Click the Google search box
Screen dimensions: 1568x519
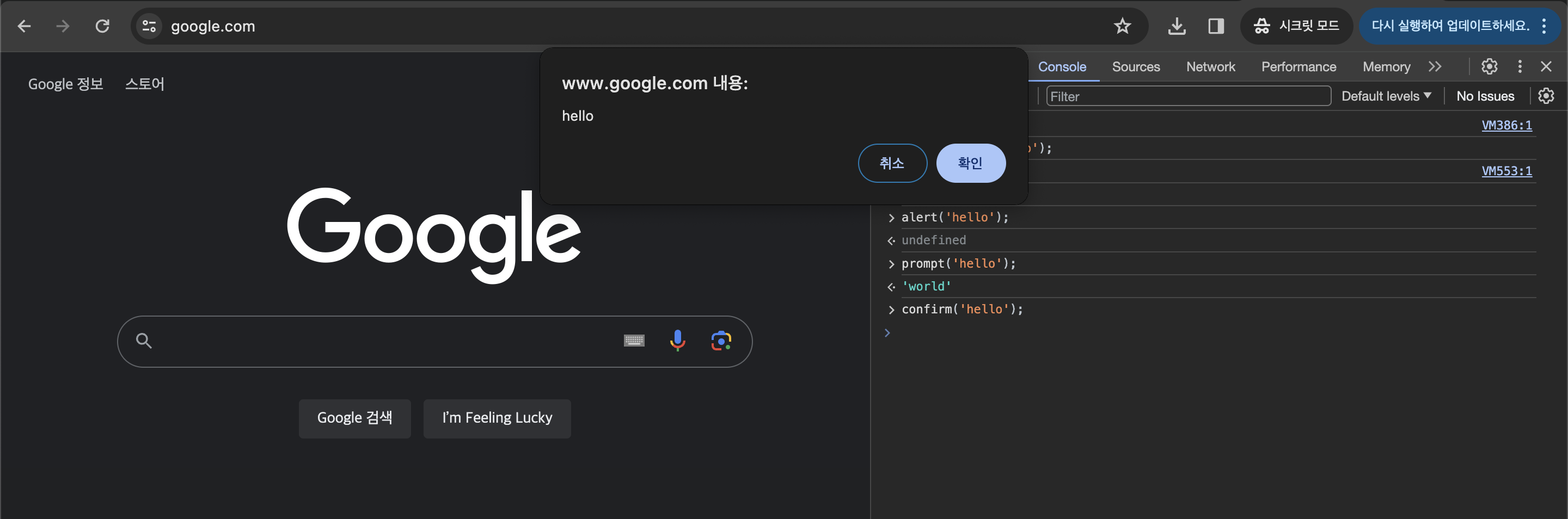click(x=434, y=341)
